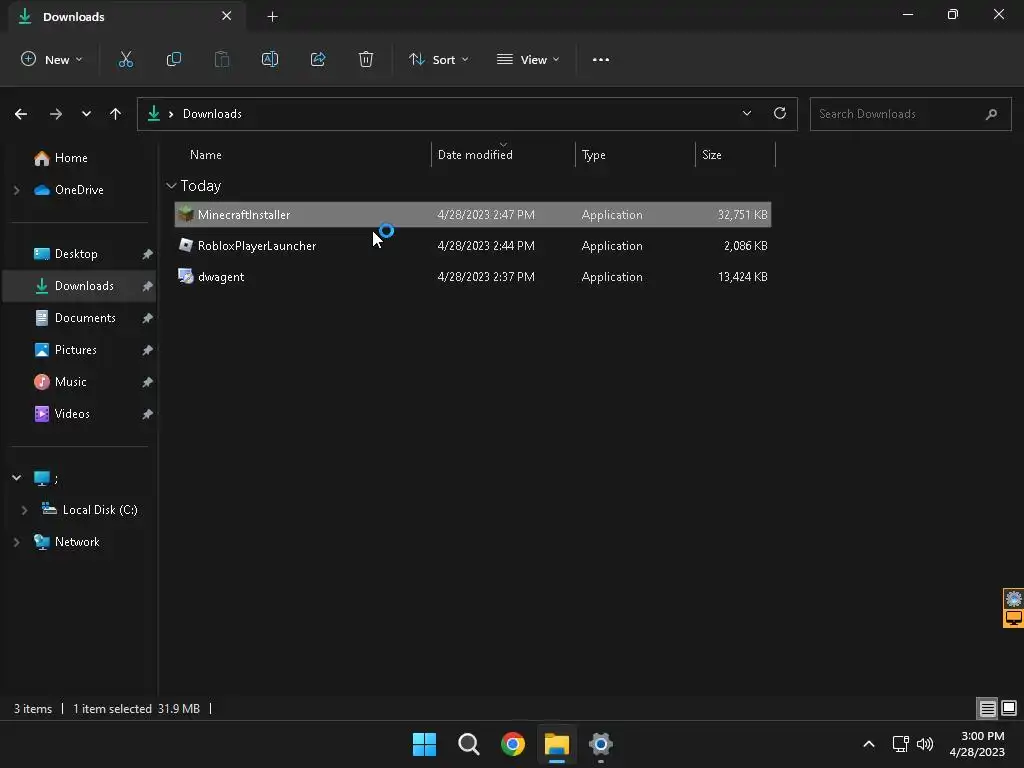Screen dimensions: 1024x768
Task: Click Downloads in address breadcrumb
Action: 212,114
